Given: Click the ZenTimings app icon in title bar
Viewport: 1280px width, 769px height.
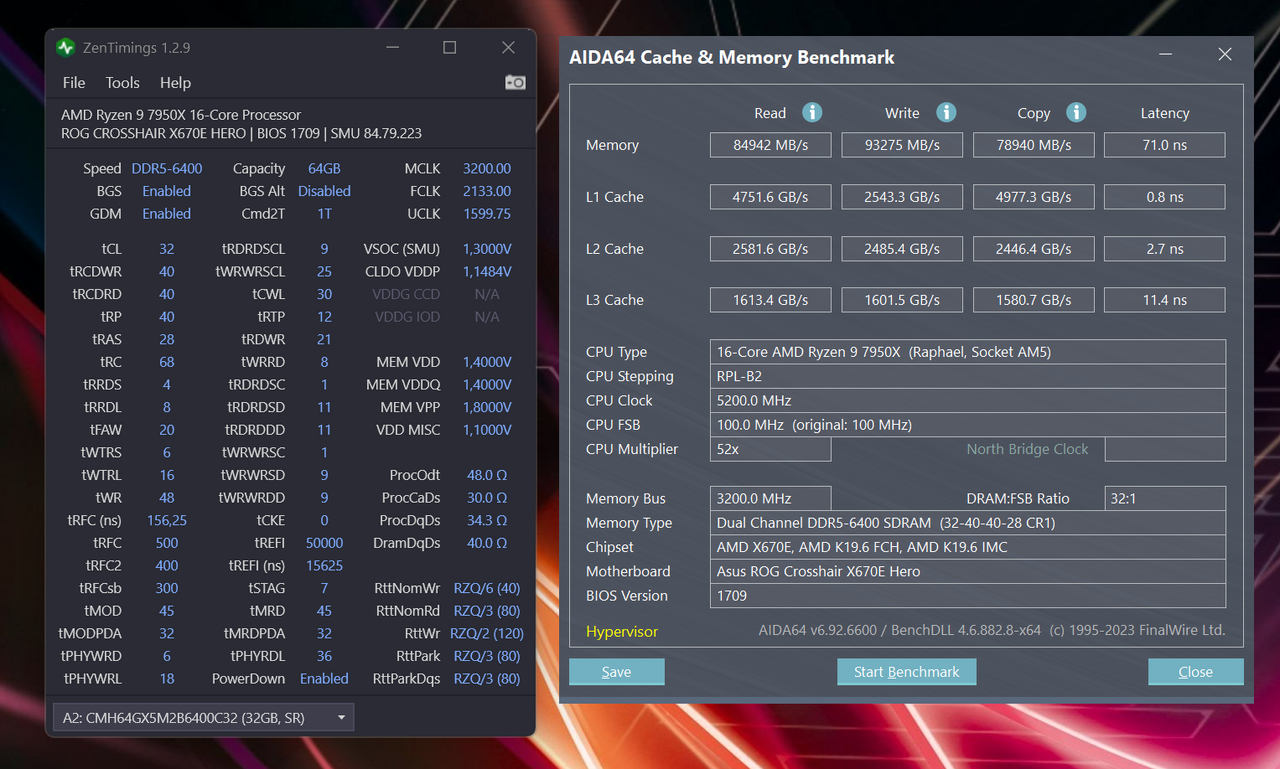Looking at the screenshot, I should pyautogui.click(x=66, y=48).
